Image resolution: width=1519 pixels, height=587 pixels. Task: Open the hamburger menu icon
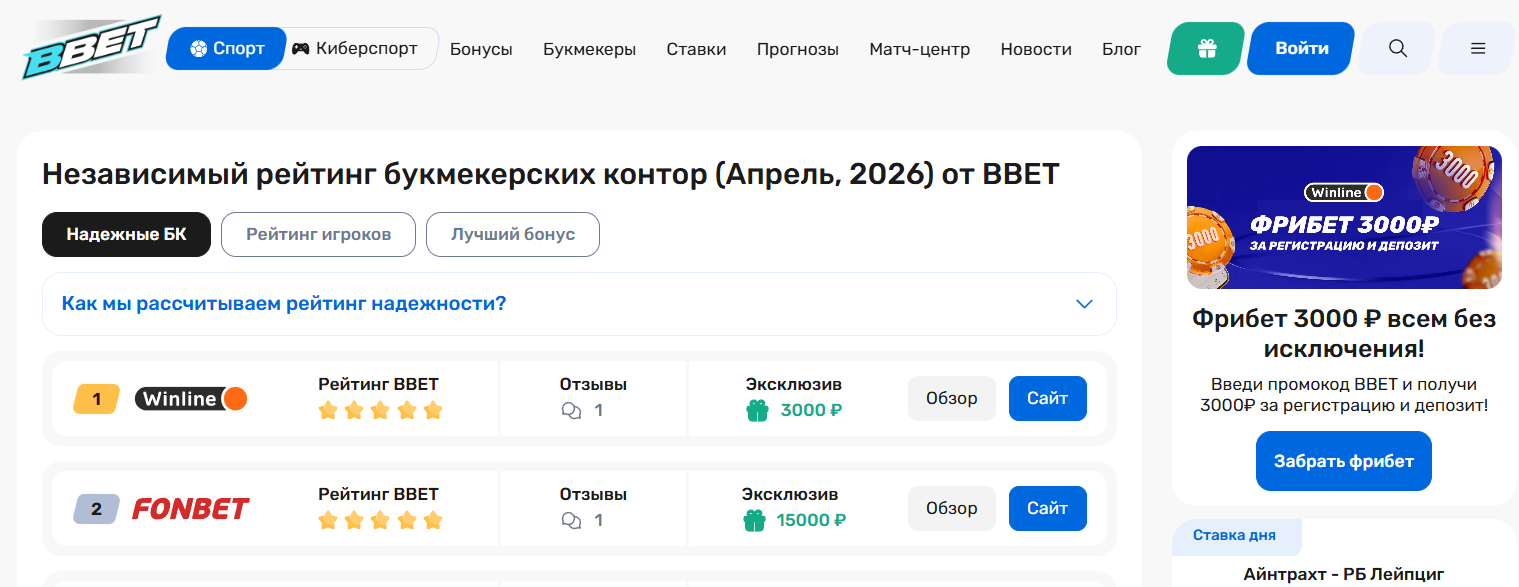click(x=1478, y=48)
